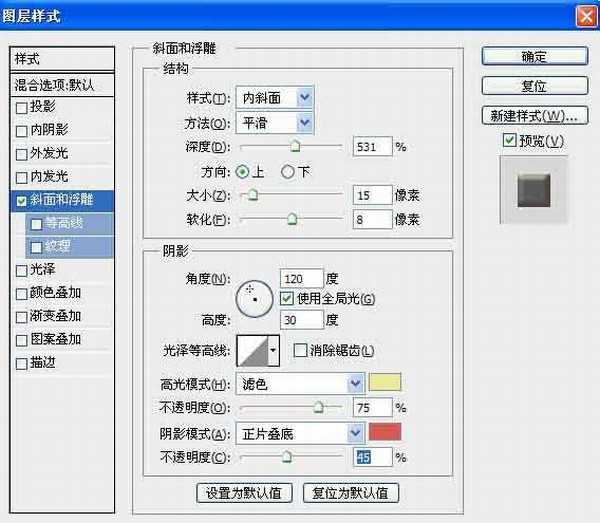Click the 设置为默认值 button
Screen dimensions: 600x523
[x=245, y=493]
